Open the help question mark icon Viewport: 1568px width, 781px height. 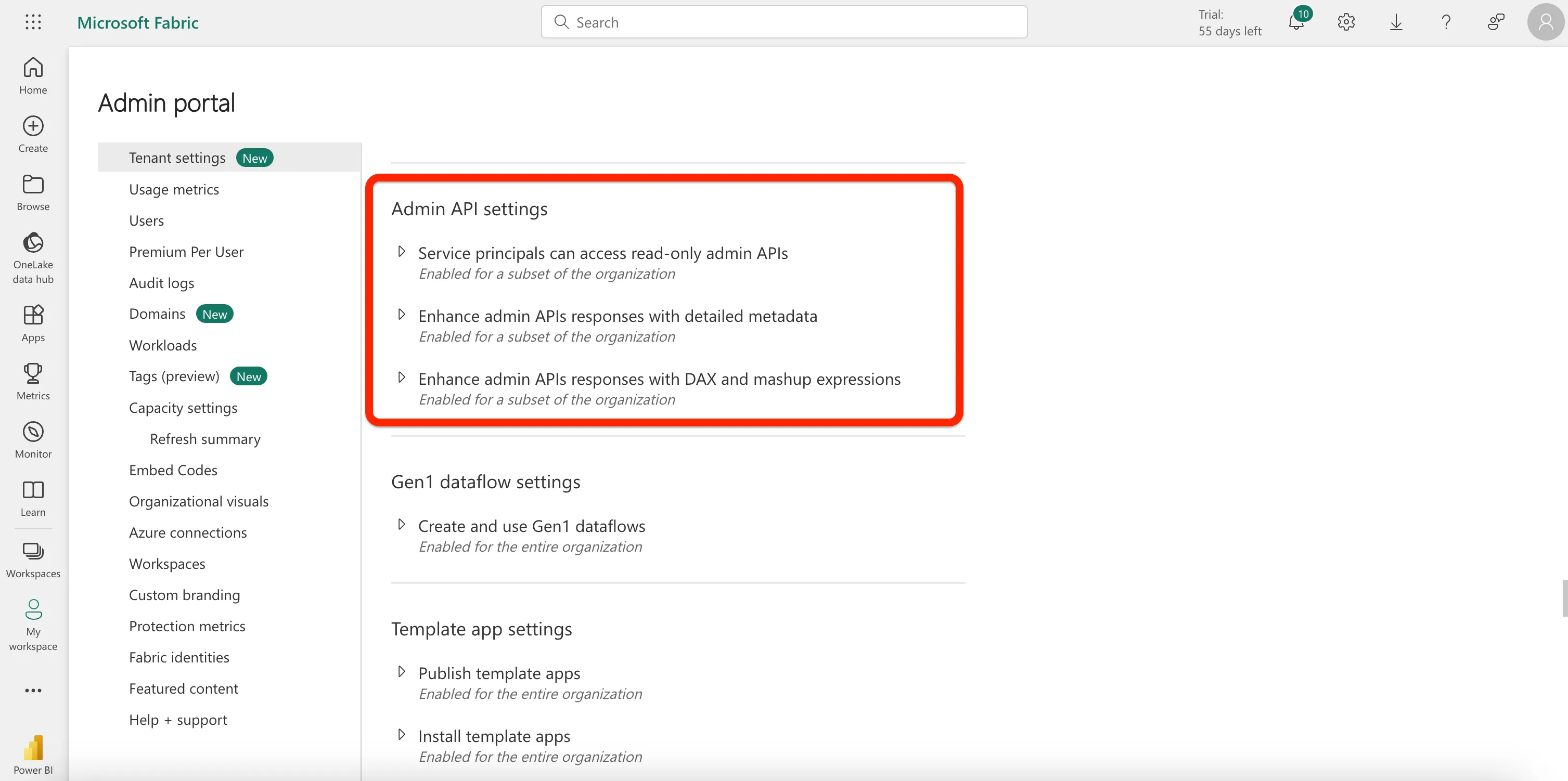pyautogui.click(x=1446, y=22)
